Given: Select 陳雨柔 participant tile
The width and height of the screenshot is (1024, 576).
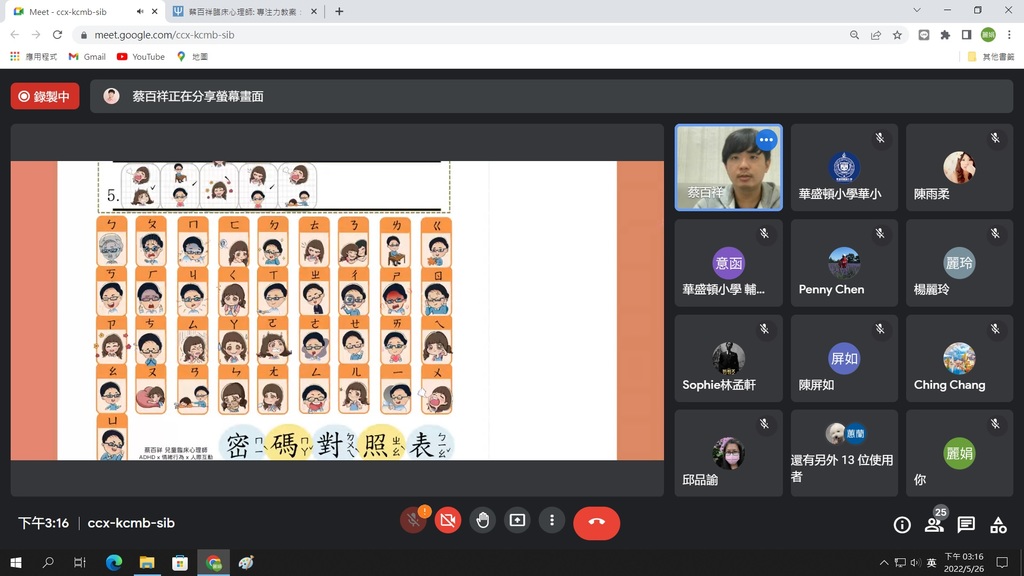Looking at the screenshot, I should pos(959,168).
